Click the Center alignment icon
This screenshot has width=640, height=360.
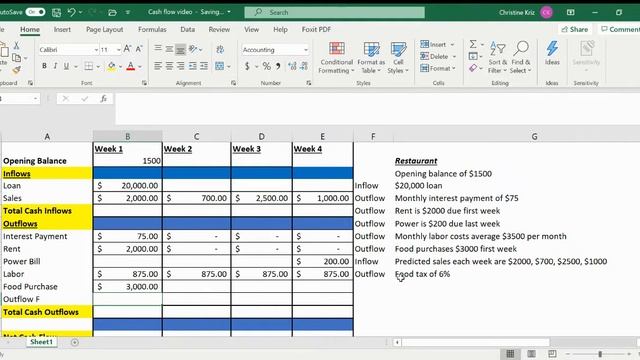pyautogui.click(x=169, y=66)
